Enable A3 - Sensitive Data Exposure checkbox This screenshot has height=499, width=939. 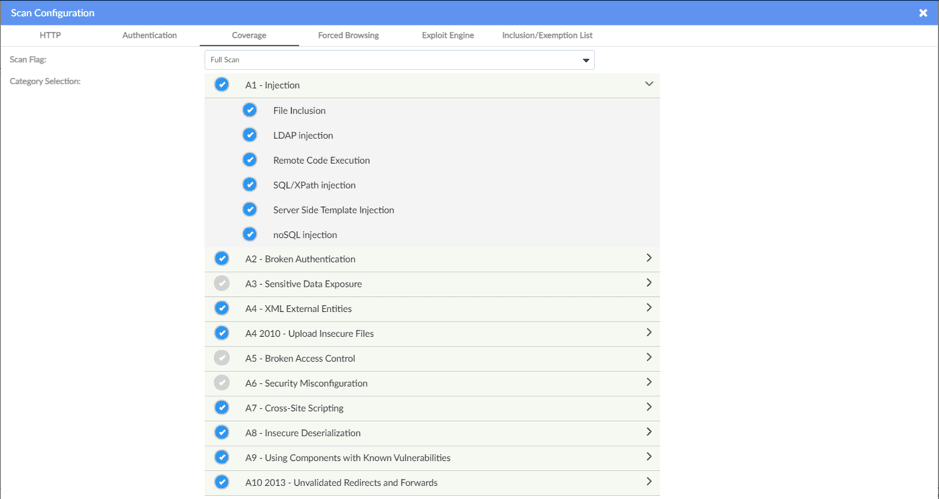[222, 283]
